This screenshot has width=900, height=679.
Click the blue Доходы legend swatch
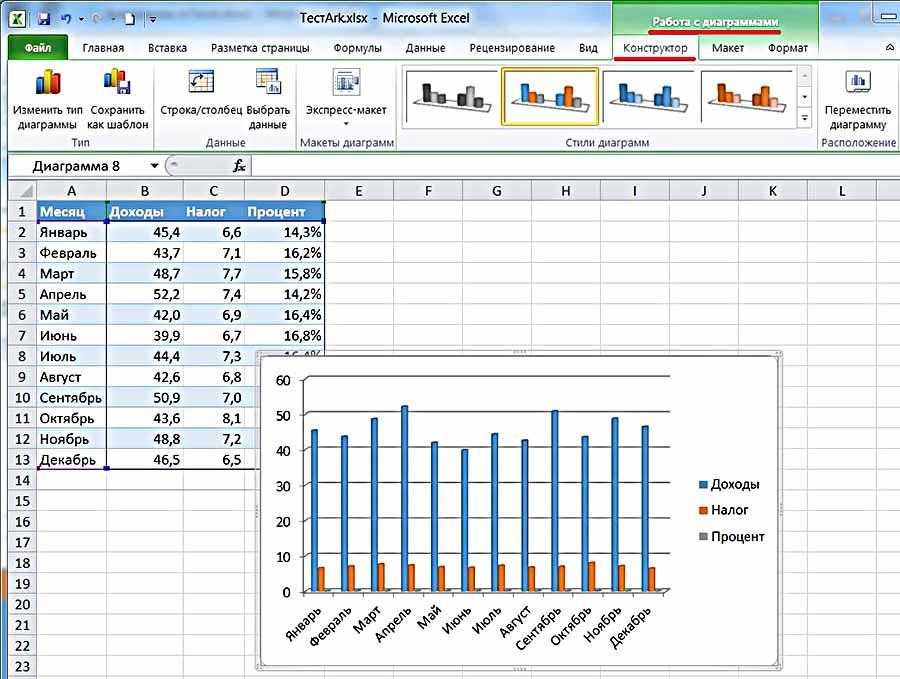[x=703, y=485]
